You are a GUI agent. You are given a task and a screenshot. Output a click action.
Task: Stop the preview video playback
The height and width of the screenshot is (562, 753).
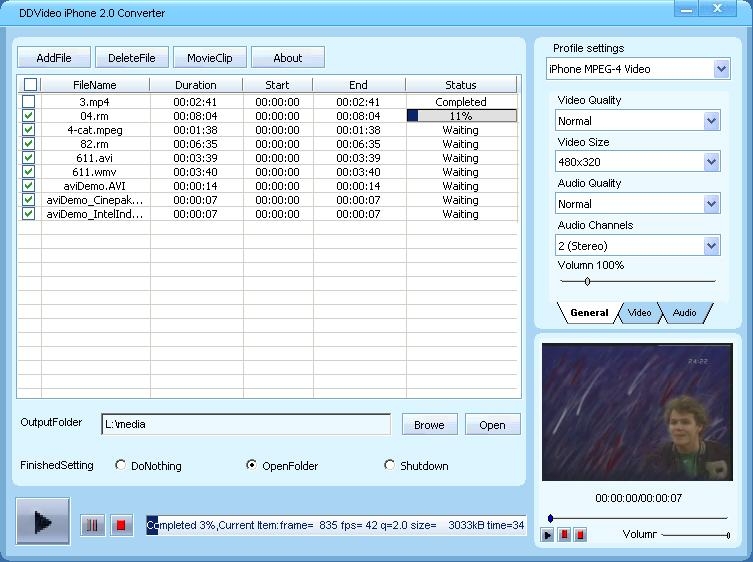[x=580, y=535]
